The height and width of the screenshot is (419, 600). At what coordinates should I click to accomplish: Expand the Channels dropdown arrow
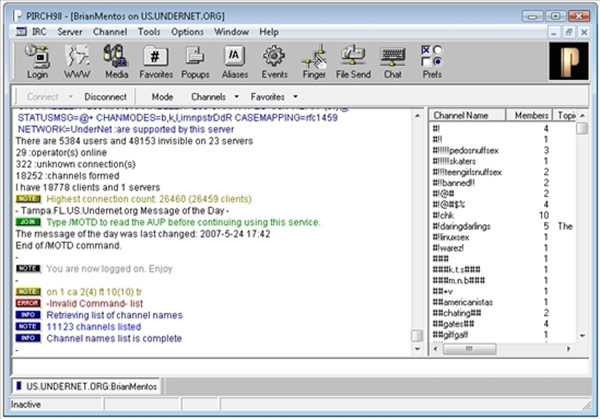(236, 97)
